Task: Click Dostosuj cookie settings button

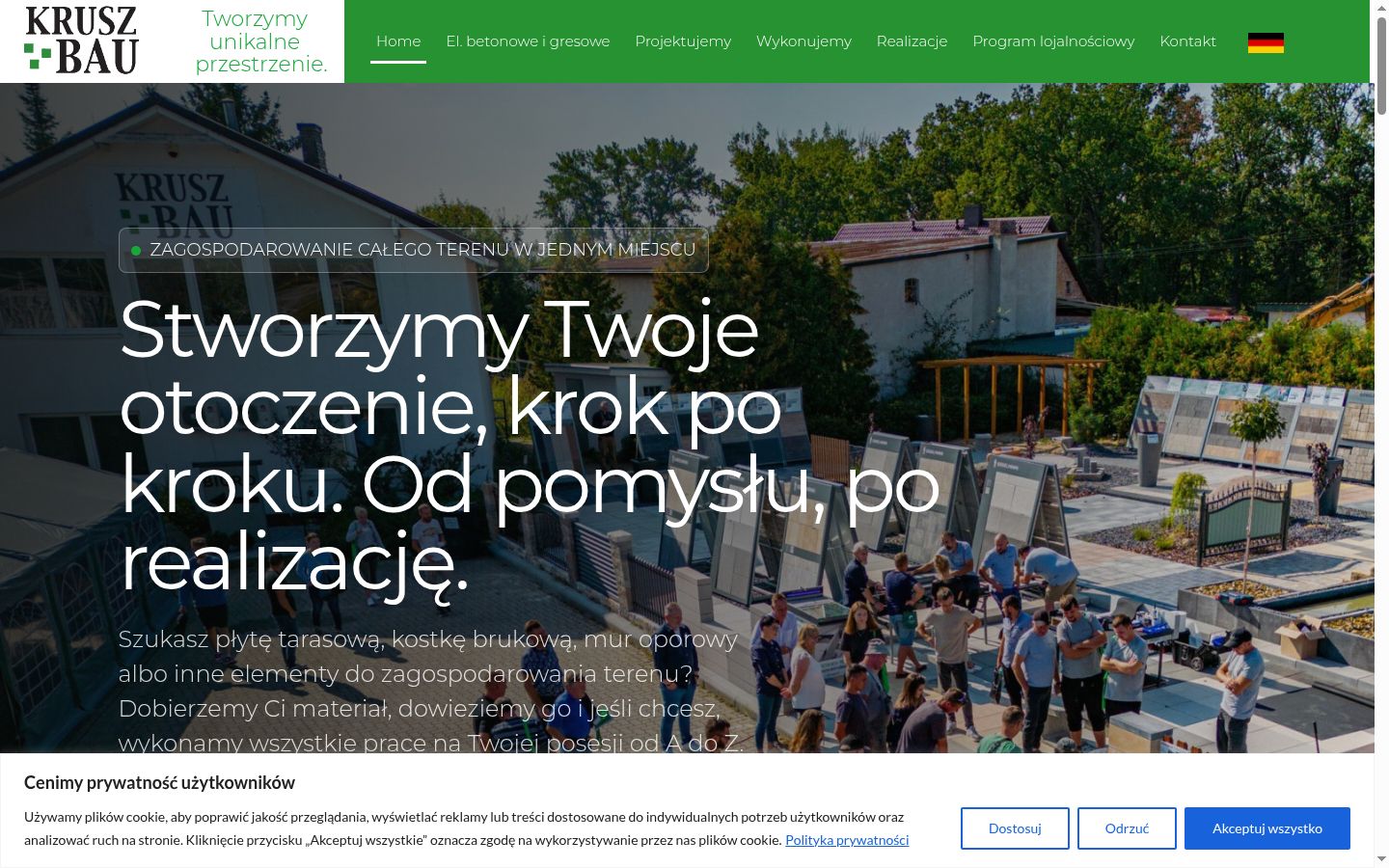Action: coord(1015,828)
